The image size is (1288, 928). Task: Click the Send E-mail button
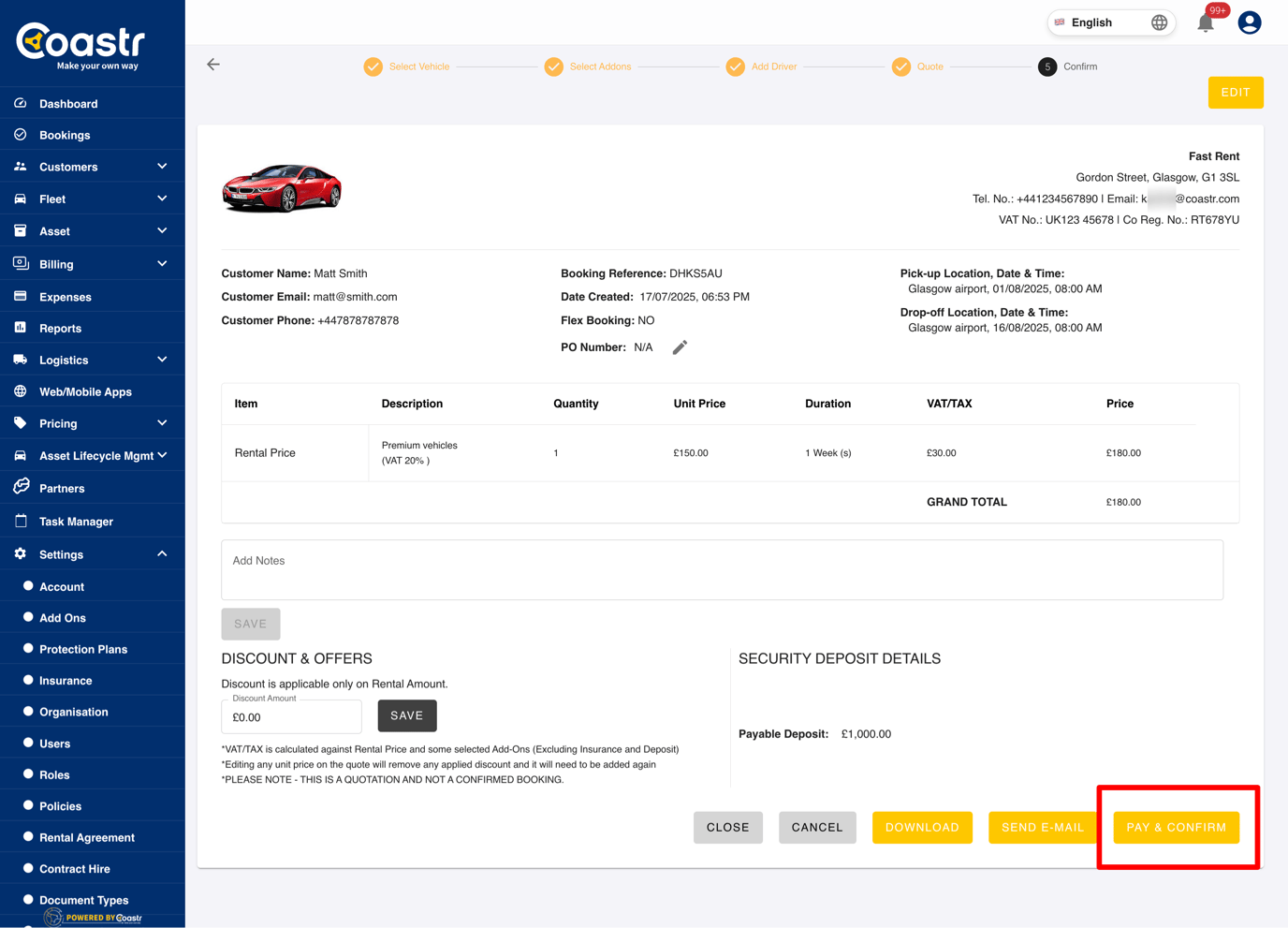1042,827
